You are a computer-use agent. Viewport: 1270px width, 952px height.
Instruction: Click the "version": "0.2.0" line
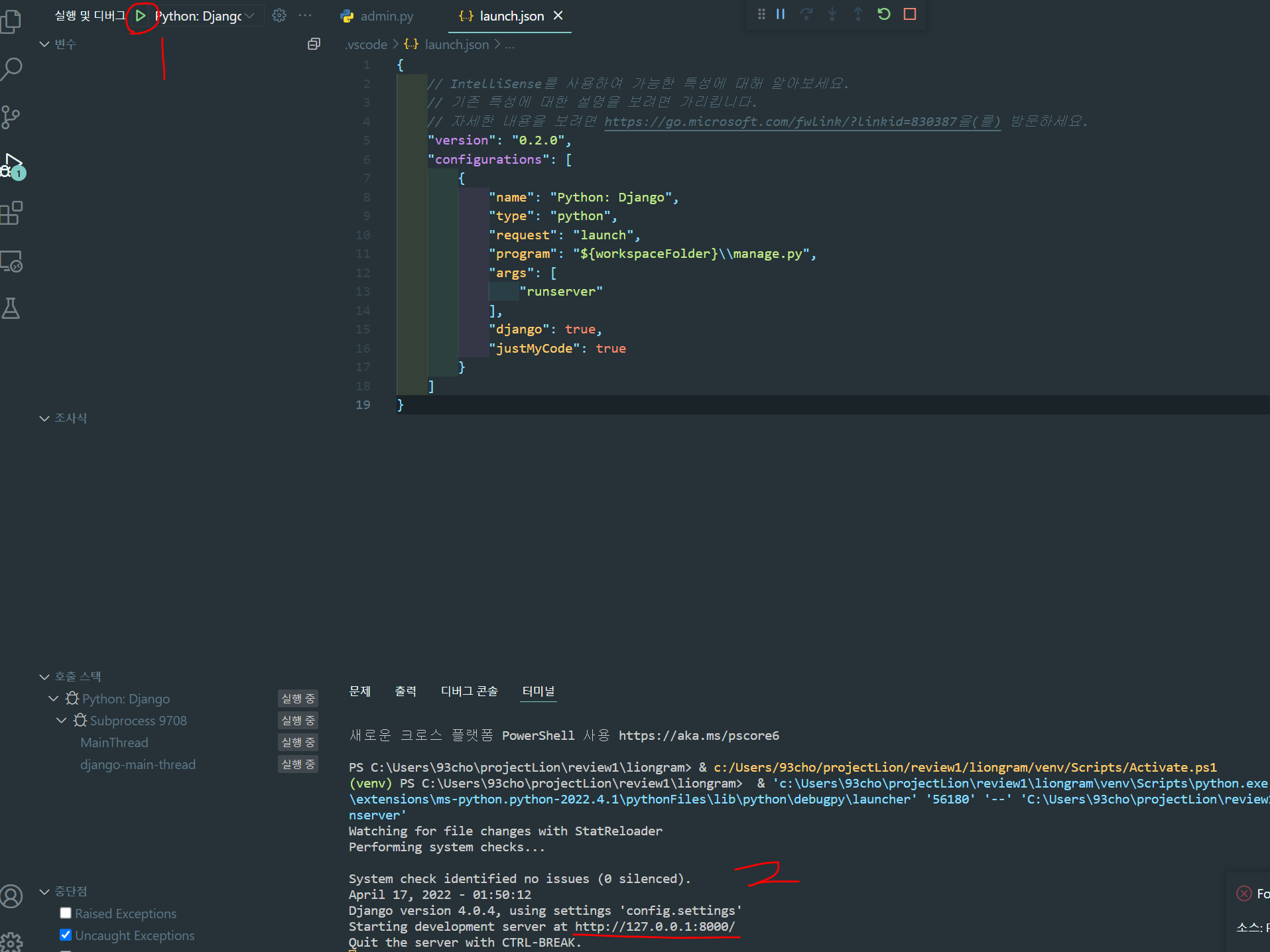[x=499, y=141]
